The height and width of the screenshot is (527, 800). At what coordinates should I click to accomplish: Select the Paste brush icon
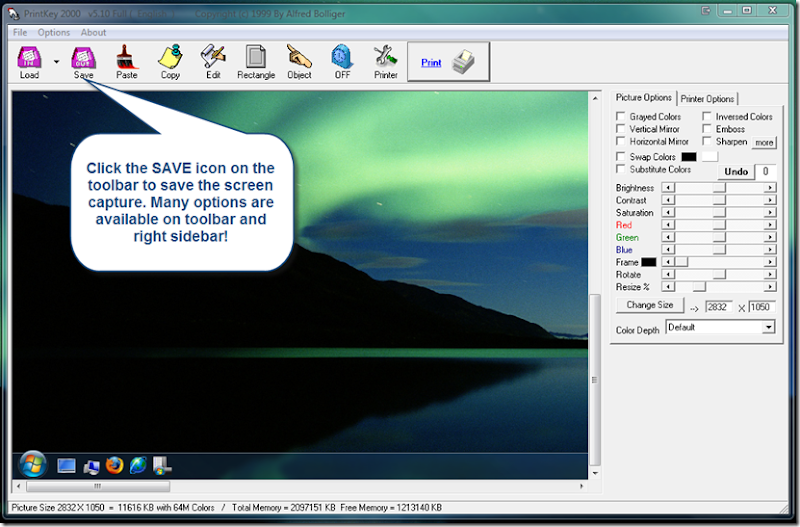[126, 57]
